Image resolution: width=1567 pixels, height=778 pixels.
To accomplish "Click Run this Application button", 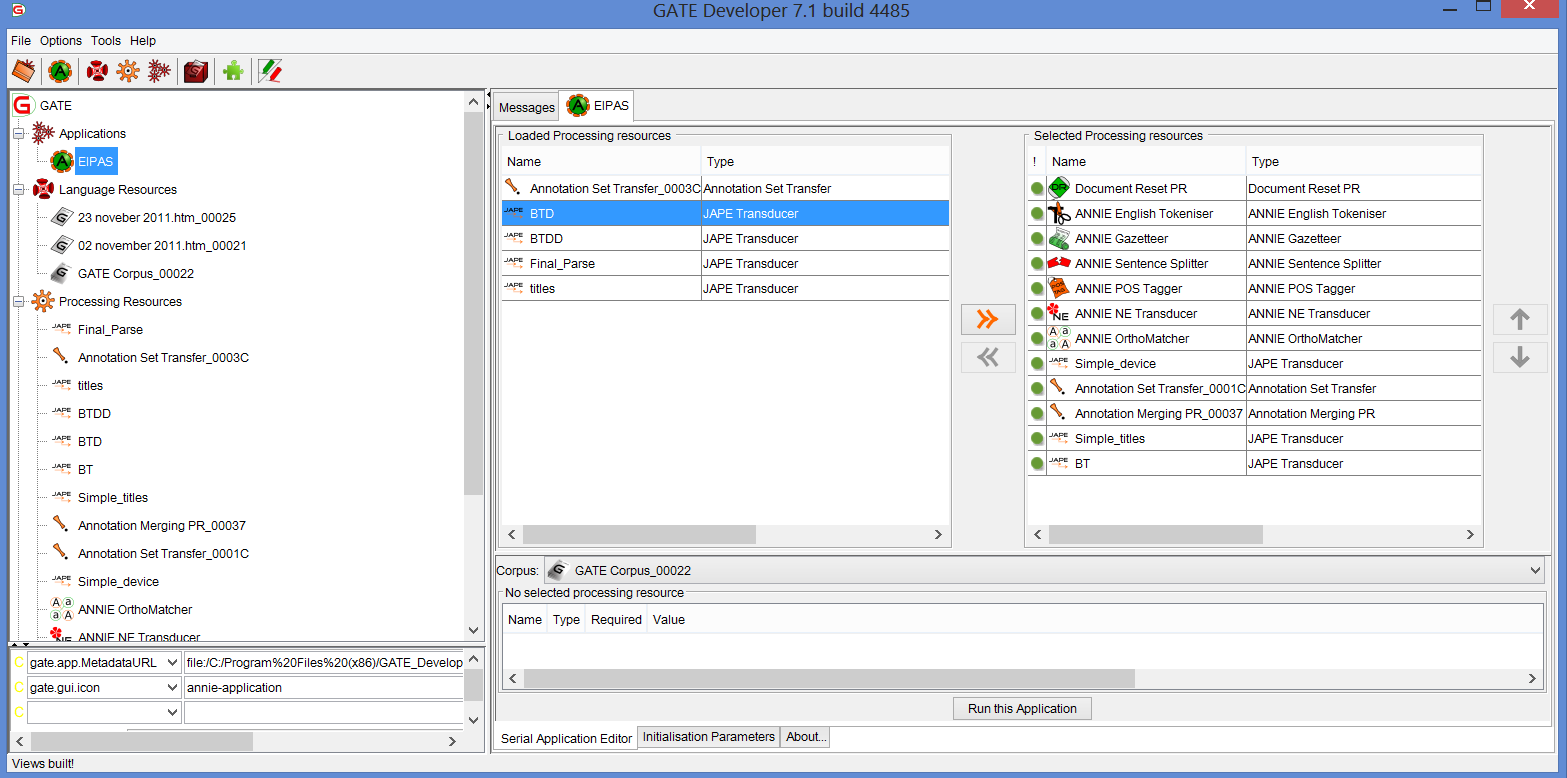I will tap(1022, 708).
